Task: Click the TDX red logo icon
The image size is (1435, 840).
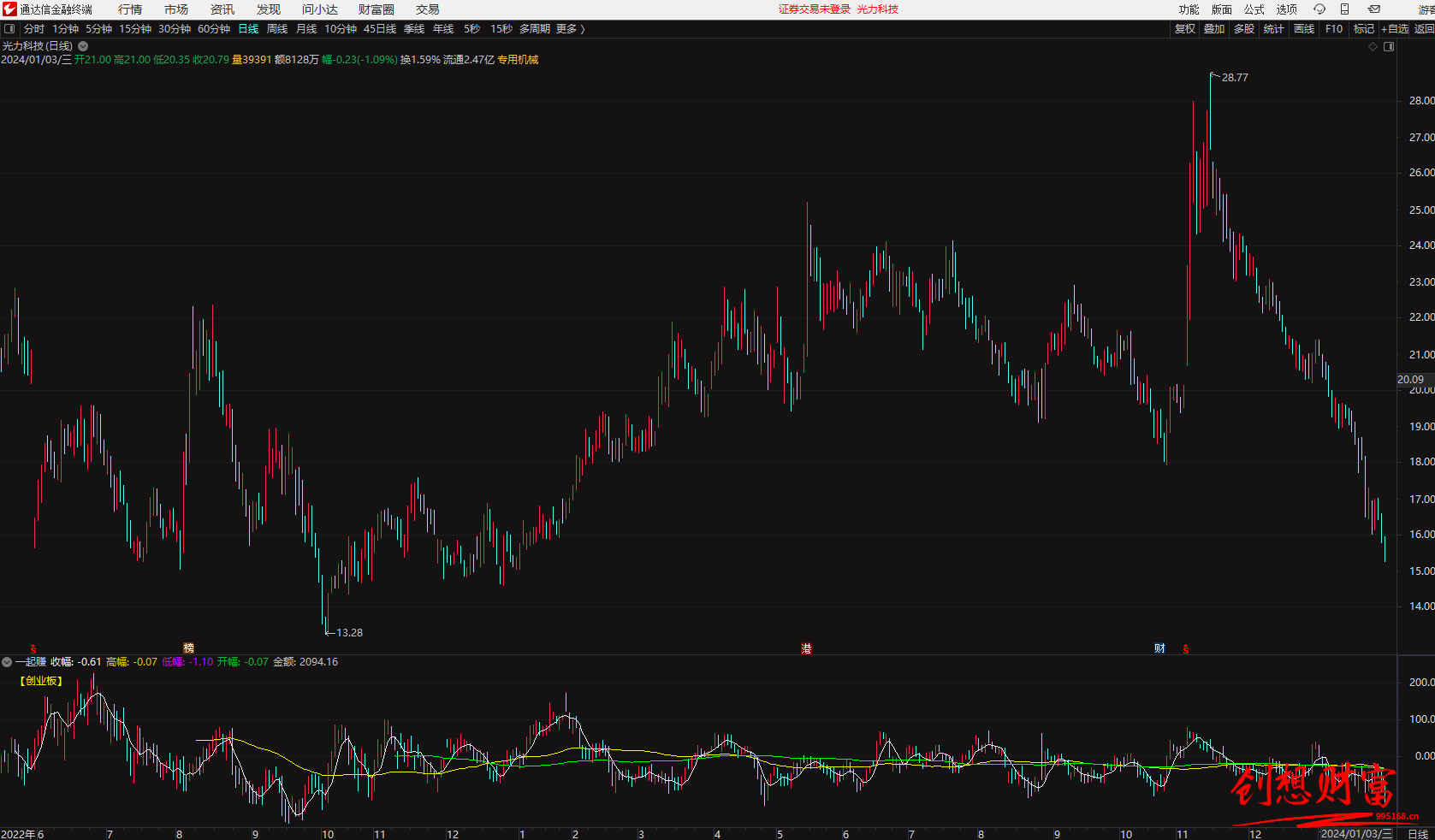Action: [x=9, y=9]
